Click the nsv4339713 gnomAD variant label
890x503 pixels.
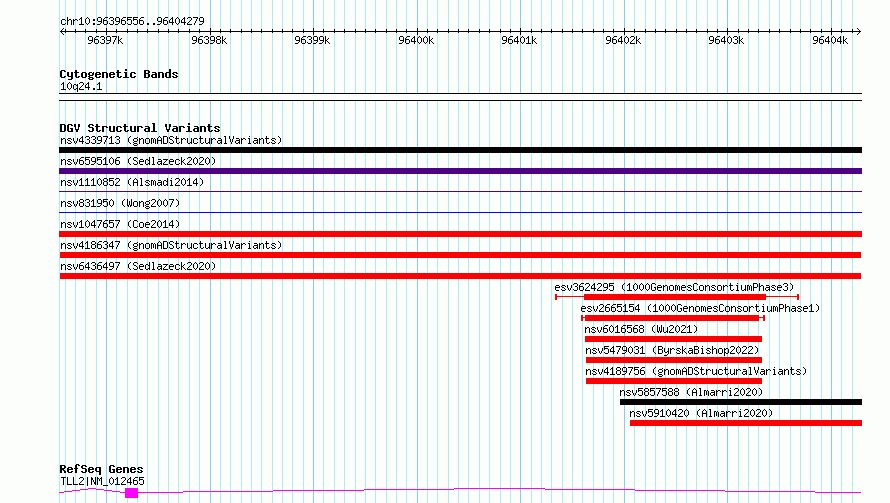pyautogui.click(x=171, y=140)
